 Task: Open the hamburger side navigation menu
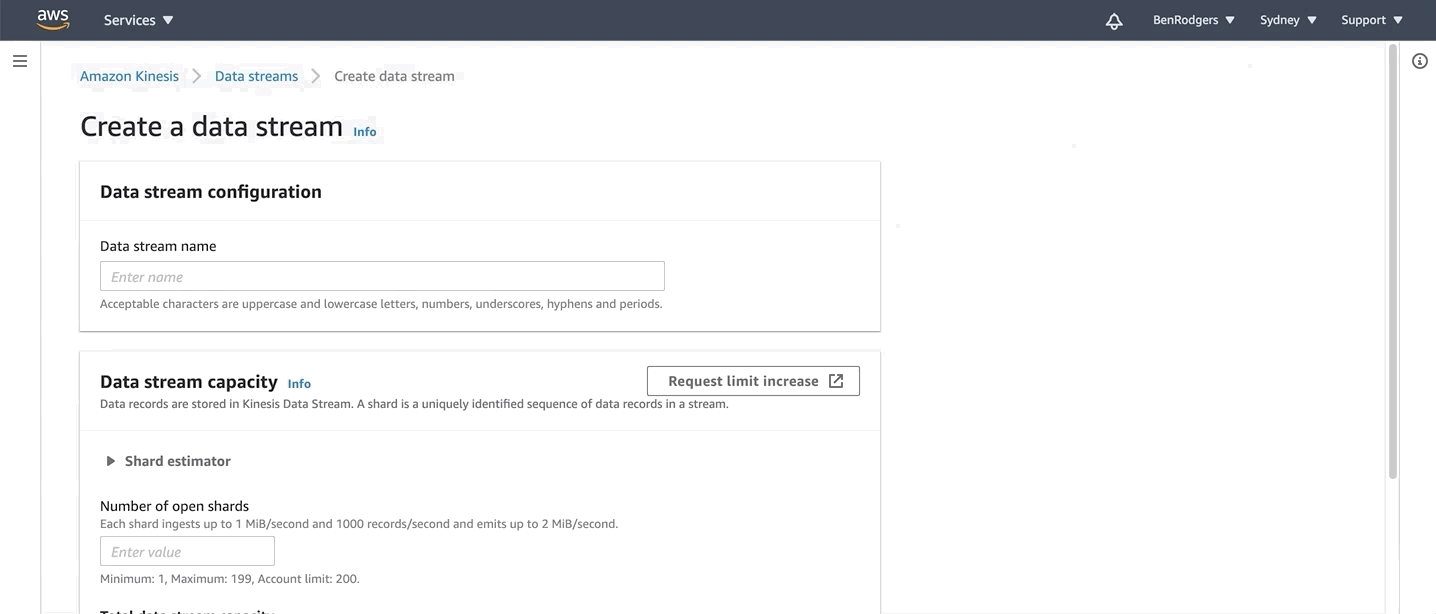click(20, 61)
